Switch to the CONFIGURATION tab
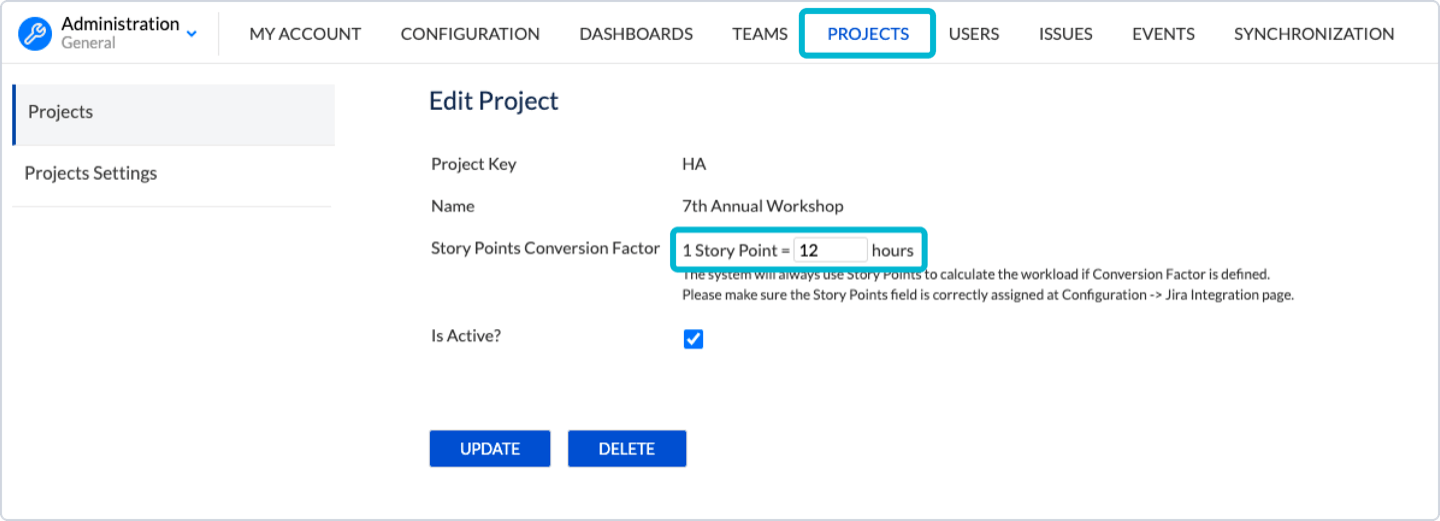 (470, 34)
